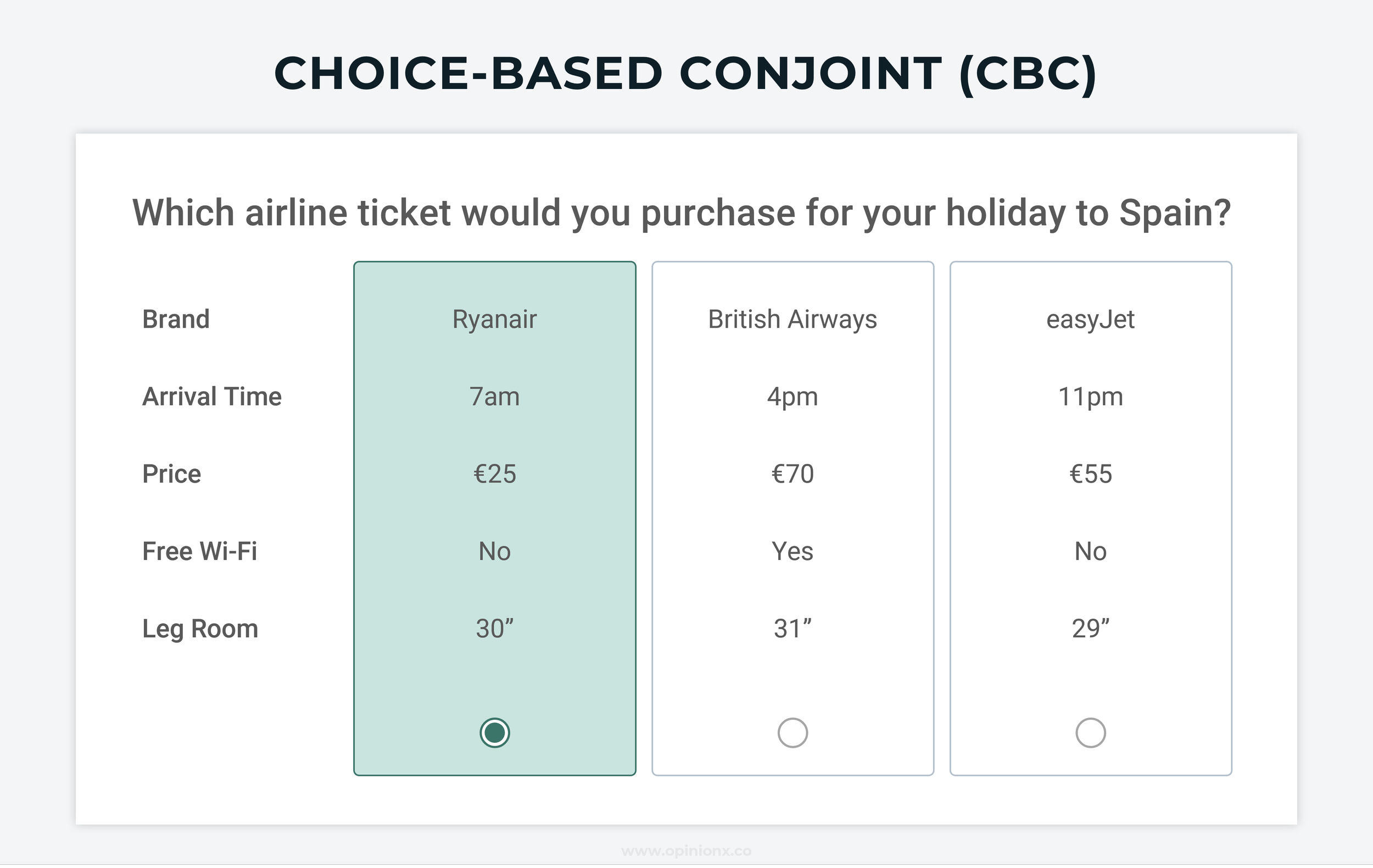Click the €25 price value
This screenshot has height=868, width=1373.
(494, 474)
